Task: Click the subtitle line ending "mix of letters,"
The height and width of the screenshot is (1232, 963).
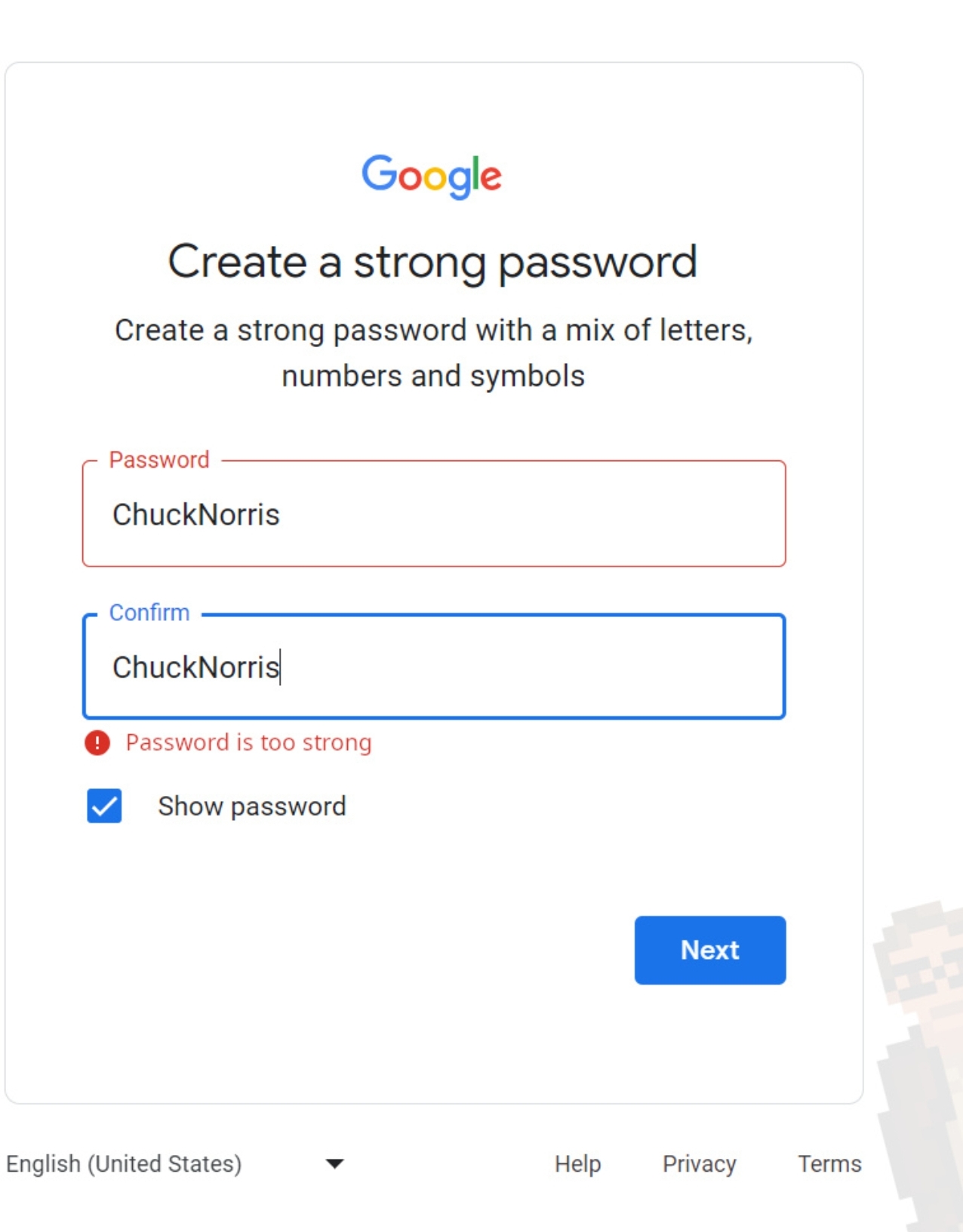Action: pos(433,330)
